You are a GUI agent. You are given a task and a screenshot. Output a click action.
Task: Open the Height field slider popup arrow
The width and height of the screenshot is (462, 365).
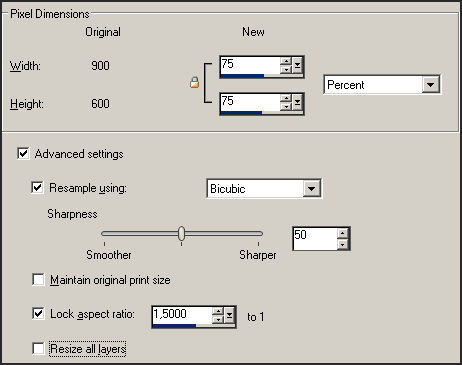click(297, 103)
